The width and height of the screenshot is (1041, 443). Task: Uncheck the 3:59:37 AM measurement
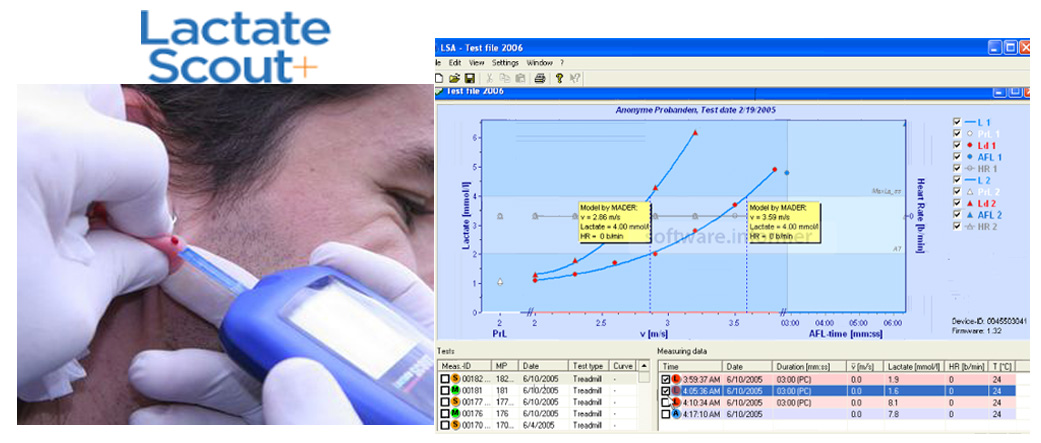pos(665,379)
